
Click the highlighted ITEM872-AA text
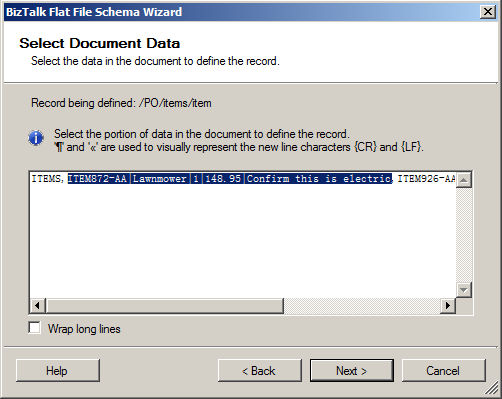tap(97, 179)
